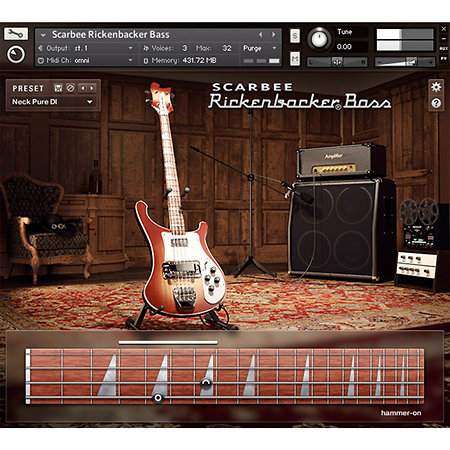Go to previous instrument with the header left arrow

260,34
